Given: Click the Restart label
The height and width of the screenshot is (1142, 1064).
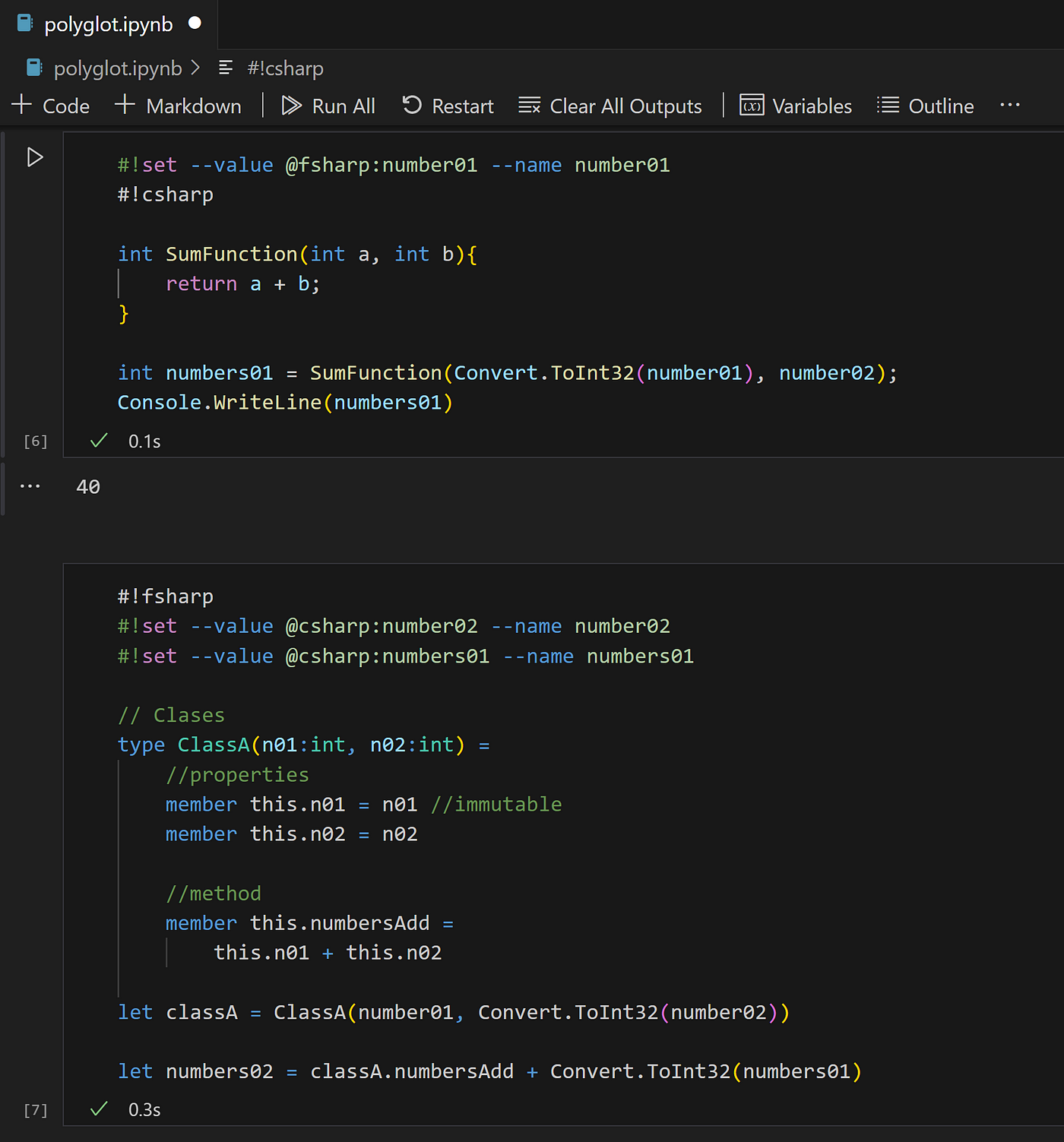Looking at the screenshot, I should click(463, 106).
